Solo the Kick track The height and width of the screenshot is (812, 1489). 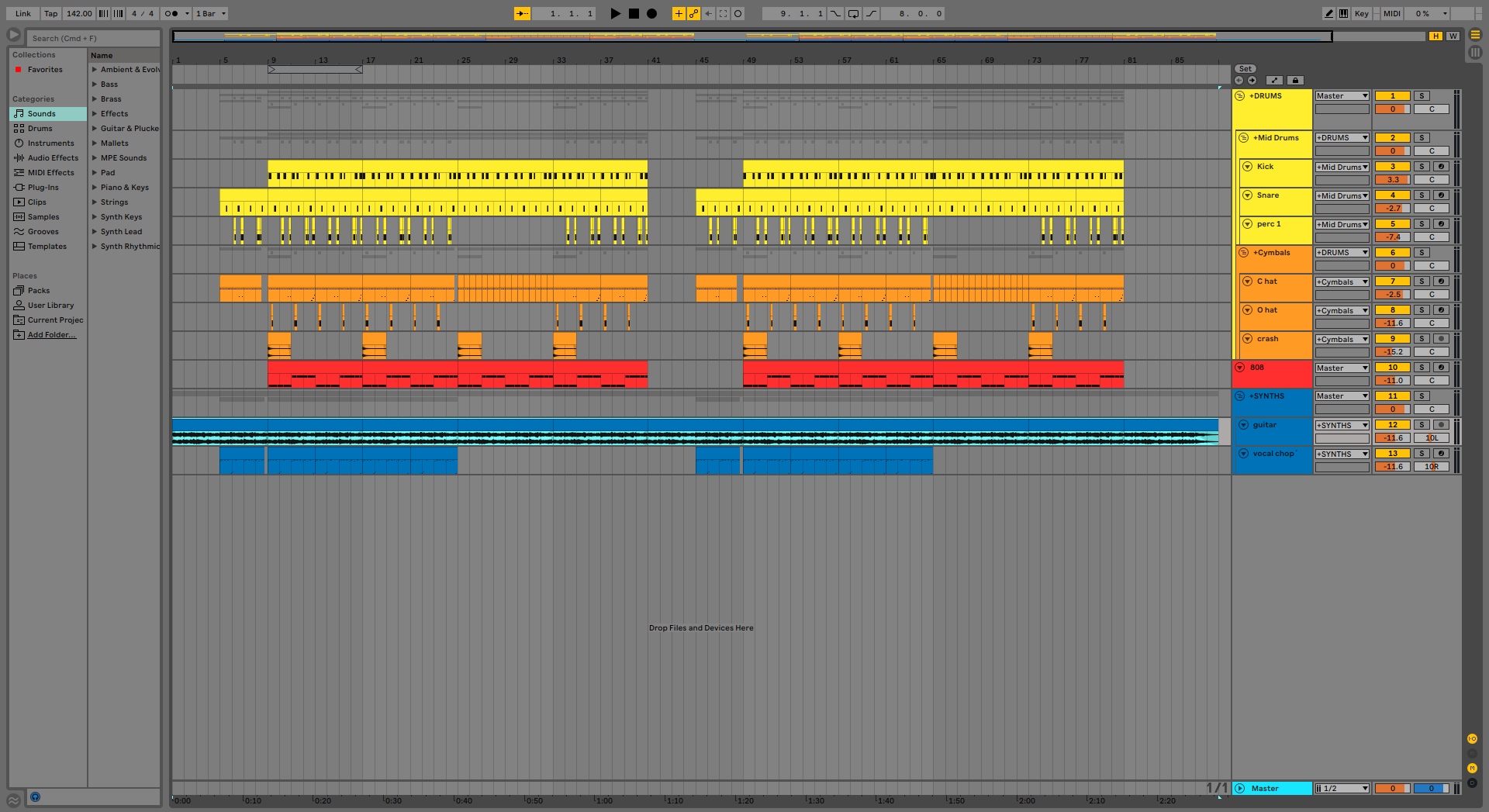coord(1422,167)
